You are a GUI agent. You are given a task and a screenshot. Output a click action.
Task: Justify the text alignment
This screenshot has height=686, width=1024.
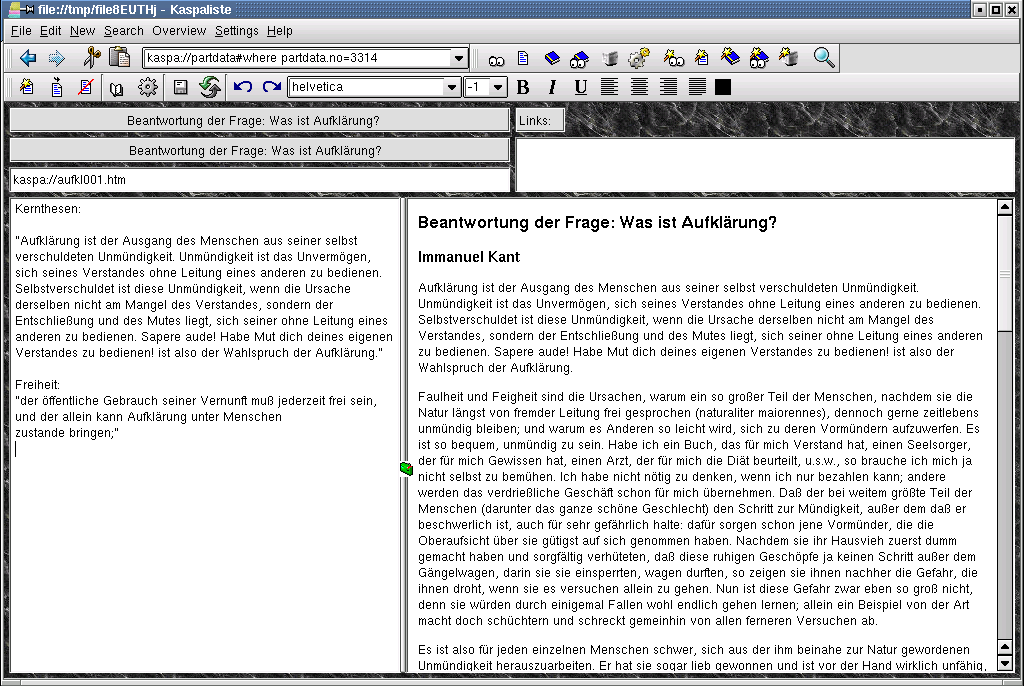pos(697,87)
